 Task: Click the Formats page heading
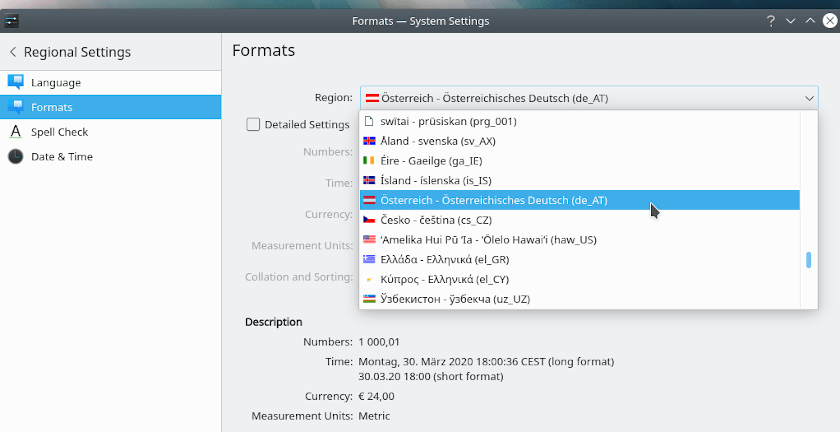pyautogui.click(x=264, y=50)
